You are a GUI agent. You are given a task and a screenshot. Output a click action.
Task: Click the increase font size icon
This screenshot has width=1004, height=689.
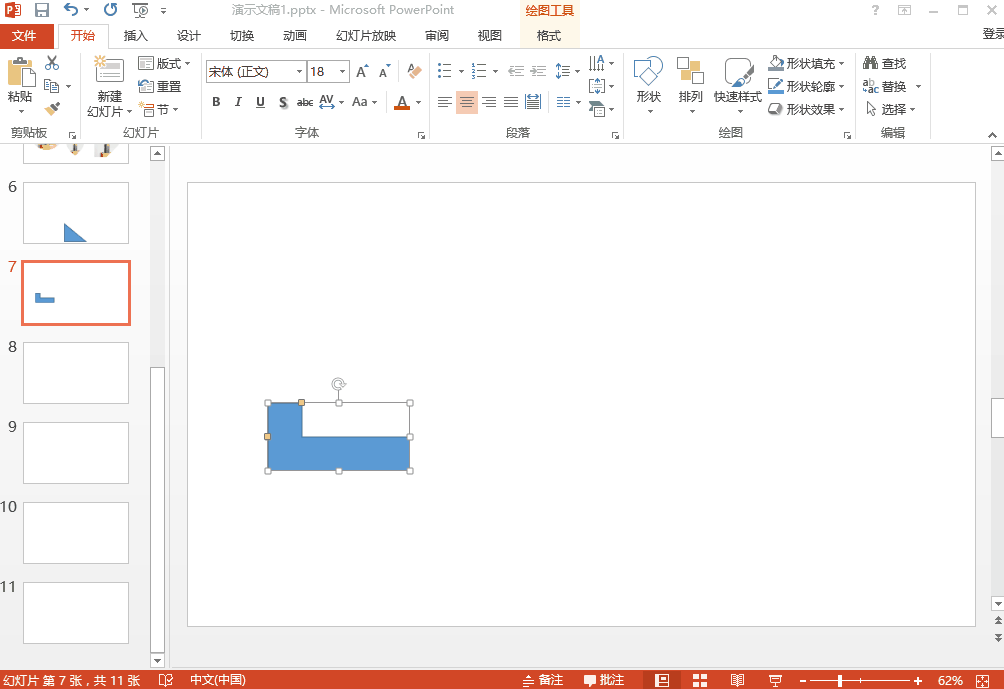pyautogui.click(x=361, y=72)
